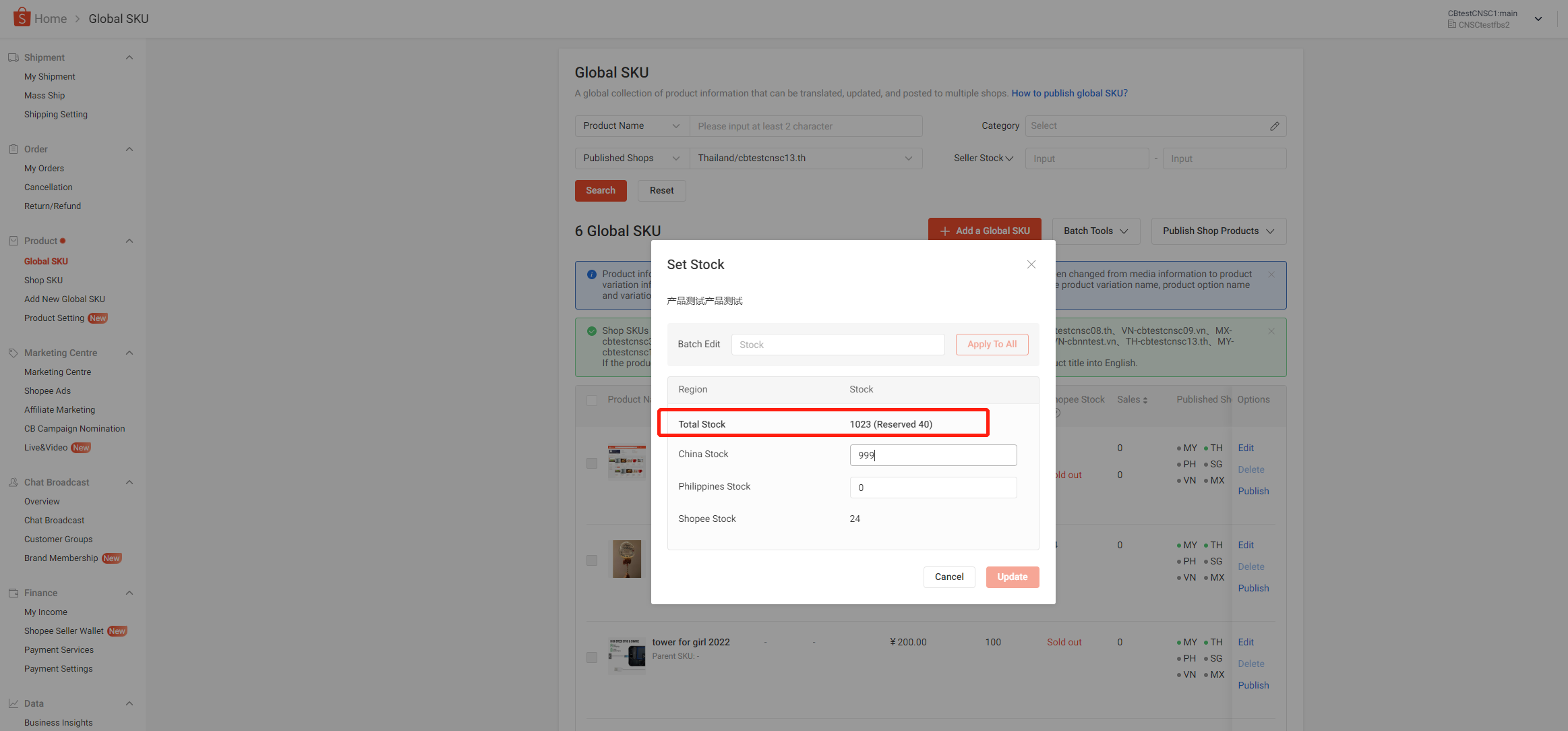Image resolution: width=1568 pixels, height=731 pixels.
Task: Open the Batch Tools dropdown
Action: coord(1095,231)
